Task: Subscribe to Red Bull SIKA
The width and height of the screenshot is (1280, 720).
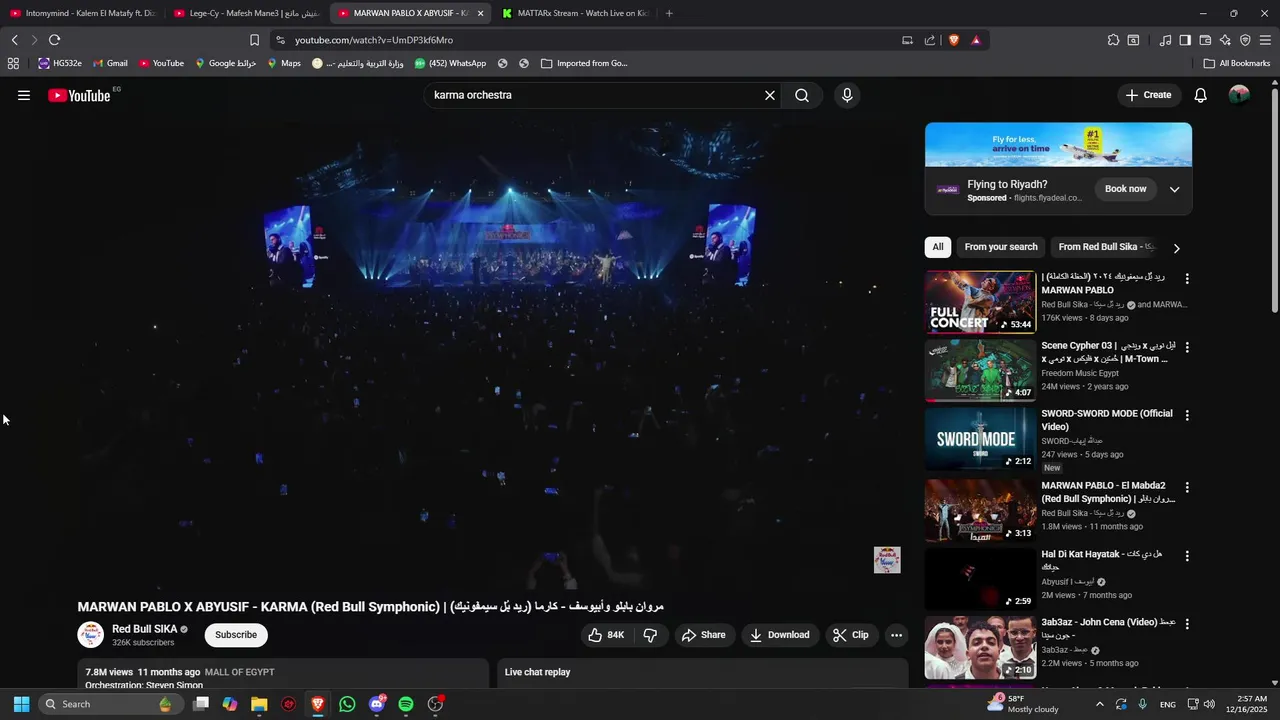Action: (x=236, y=635)
